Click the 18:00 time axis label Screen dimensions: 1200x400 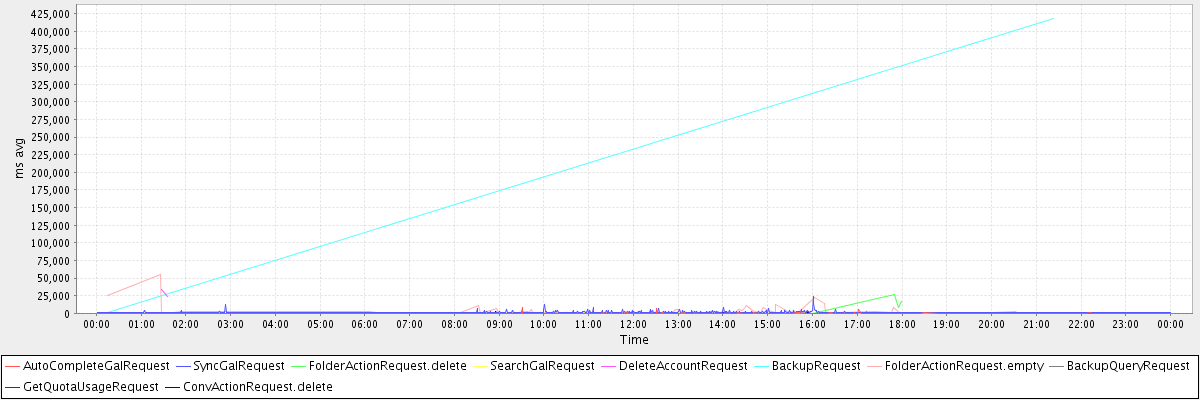(902, 324)
